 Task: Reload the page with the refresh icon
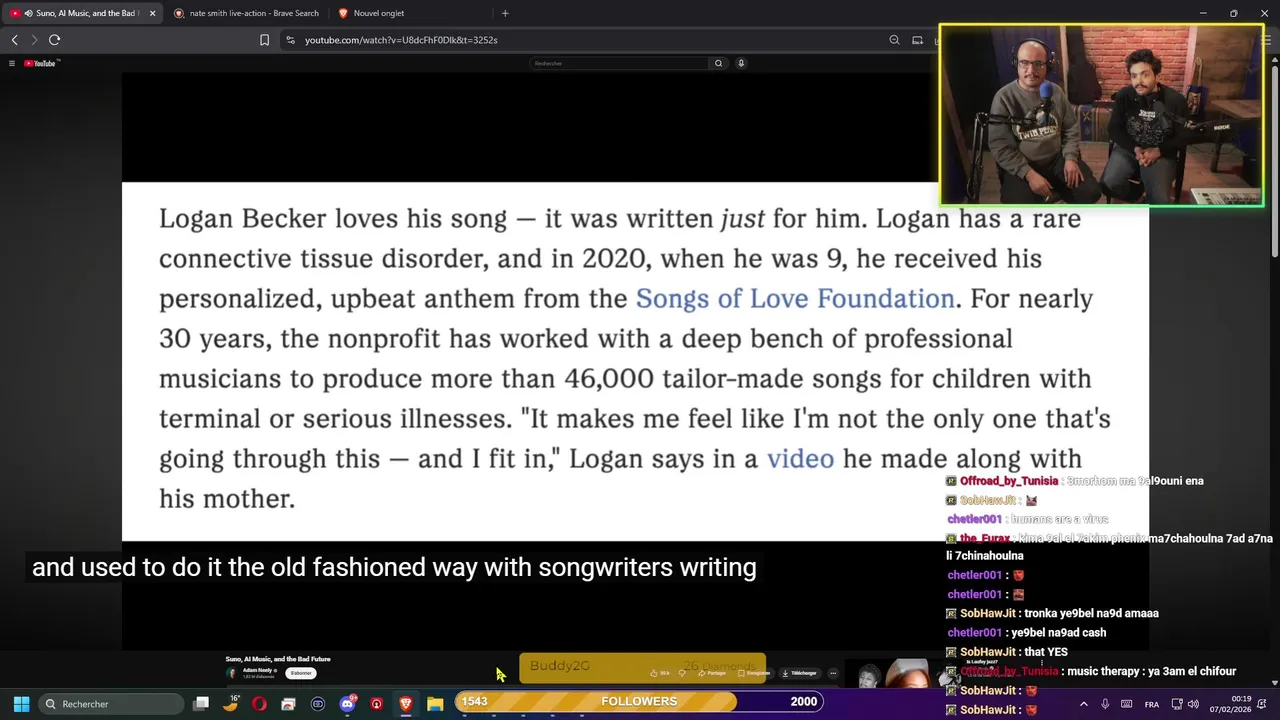pyautogui.click(x=54, y=40)
